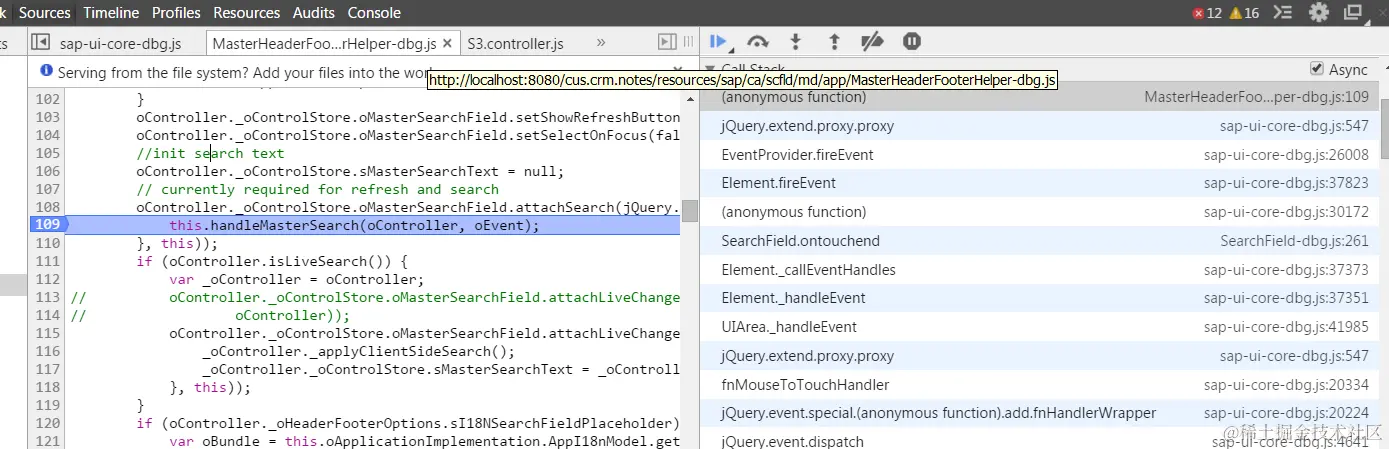Switch to the Profiles panel
The width and height of the screenshot is (1389, 449).
click(x=176, y=13)
